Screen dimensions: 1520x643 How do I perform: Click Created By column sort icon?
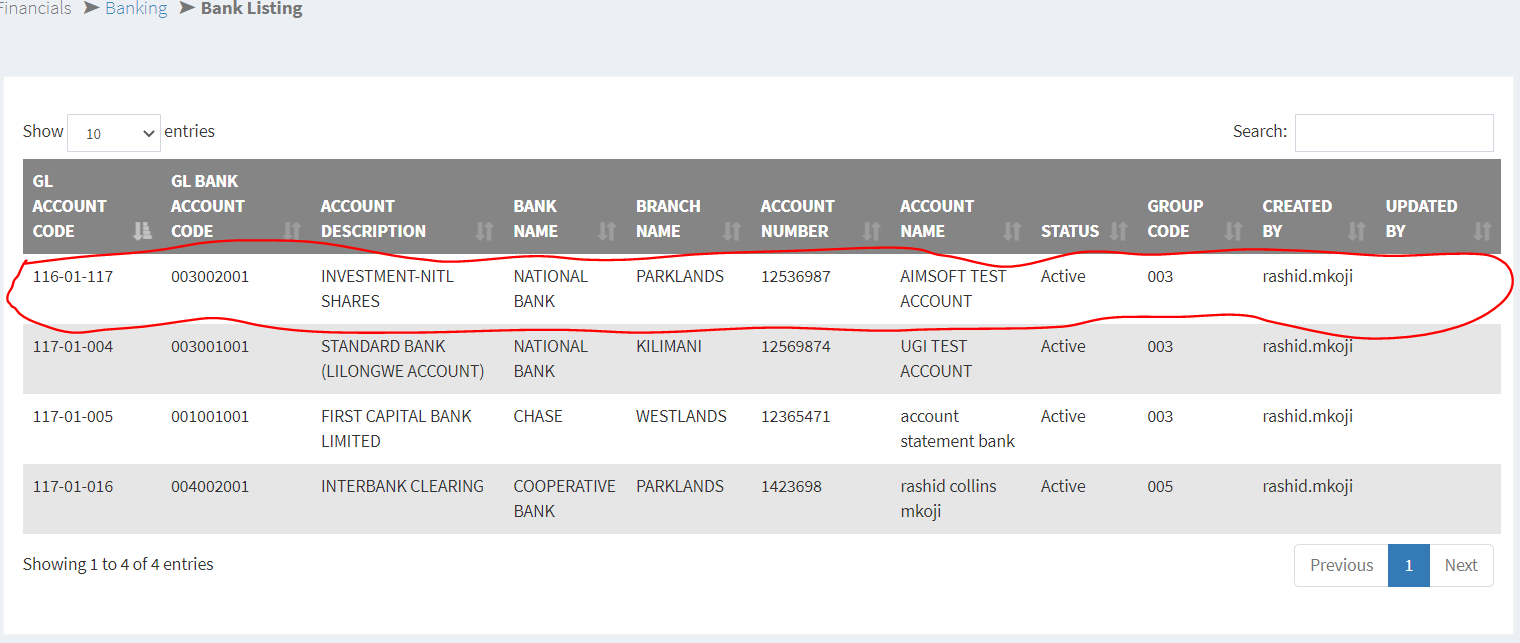1356,231
